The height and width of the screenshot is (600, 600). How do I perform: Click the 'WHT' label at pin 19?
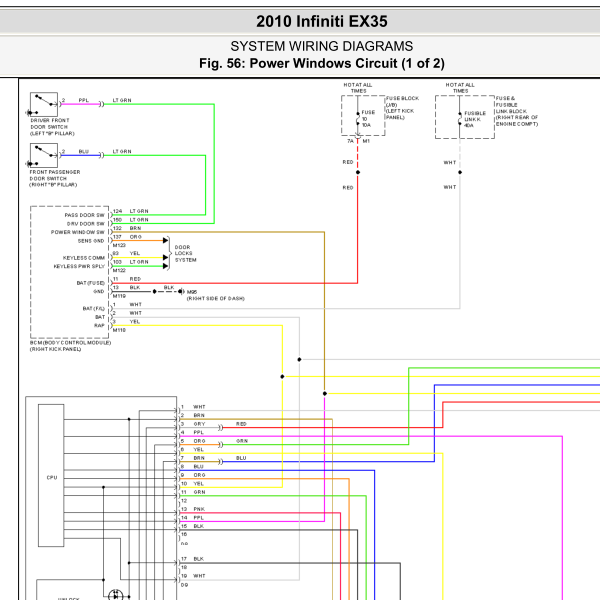[199, 576]
